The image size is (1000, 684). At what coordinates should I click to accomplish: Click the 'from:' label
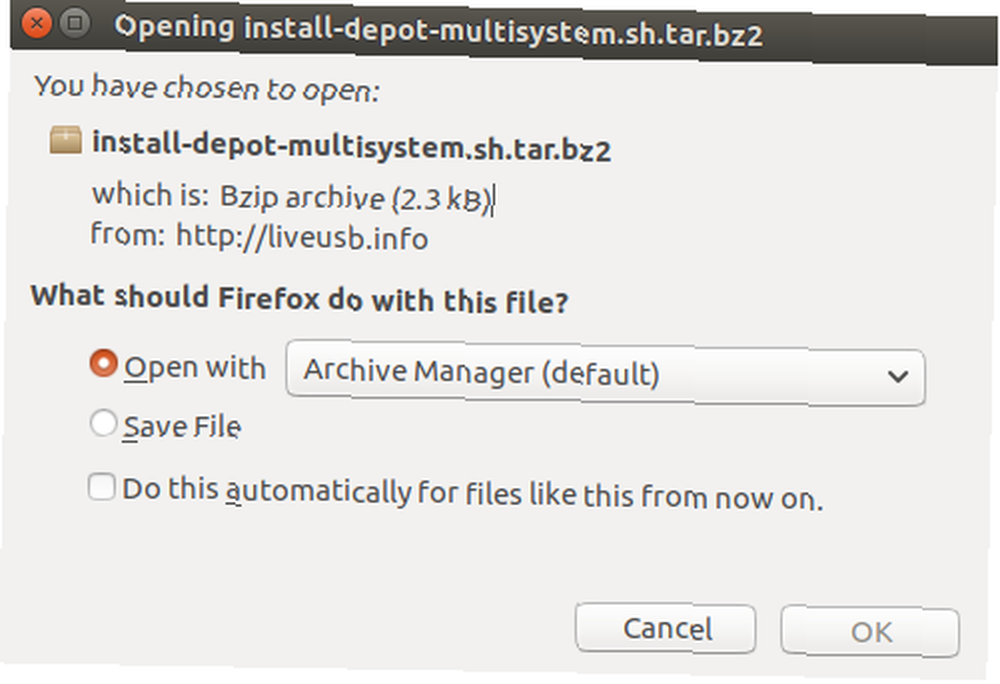coord(128,233)
